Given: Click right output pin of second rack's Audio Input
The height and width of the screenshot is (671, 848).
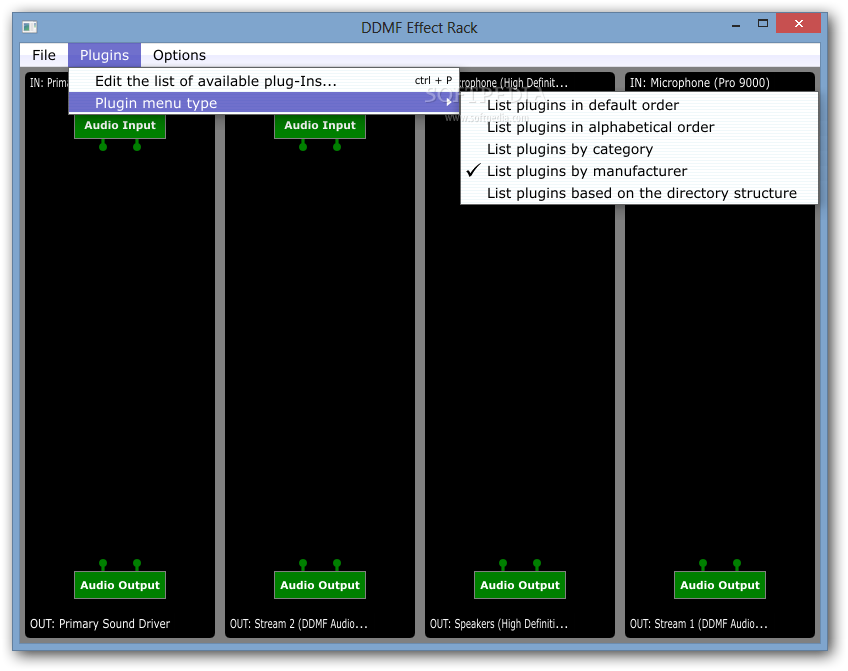Looking at the screenshot, I should click(337, 145).
